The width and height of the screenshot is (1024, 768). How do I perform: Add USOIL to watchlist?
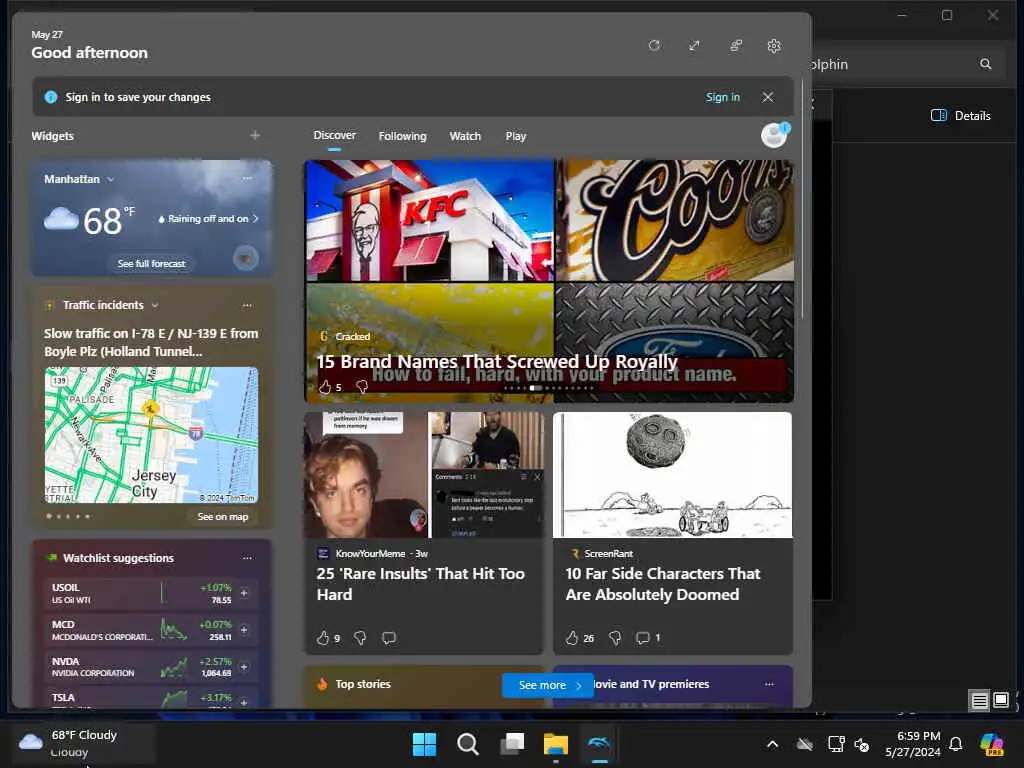(x=244, y=593)
